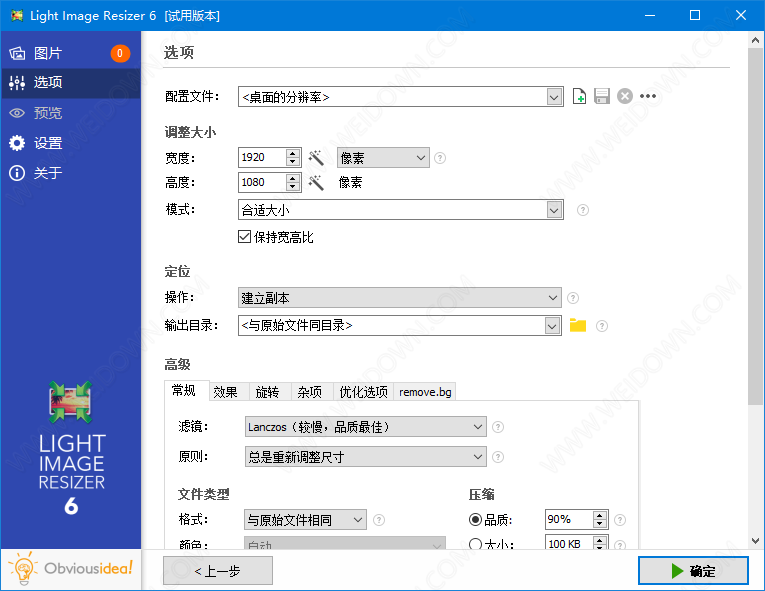This screenshot has height=591, width=765.
Task: Browse output folder with yellow folder icon
Action: coord(578,325)
